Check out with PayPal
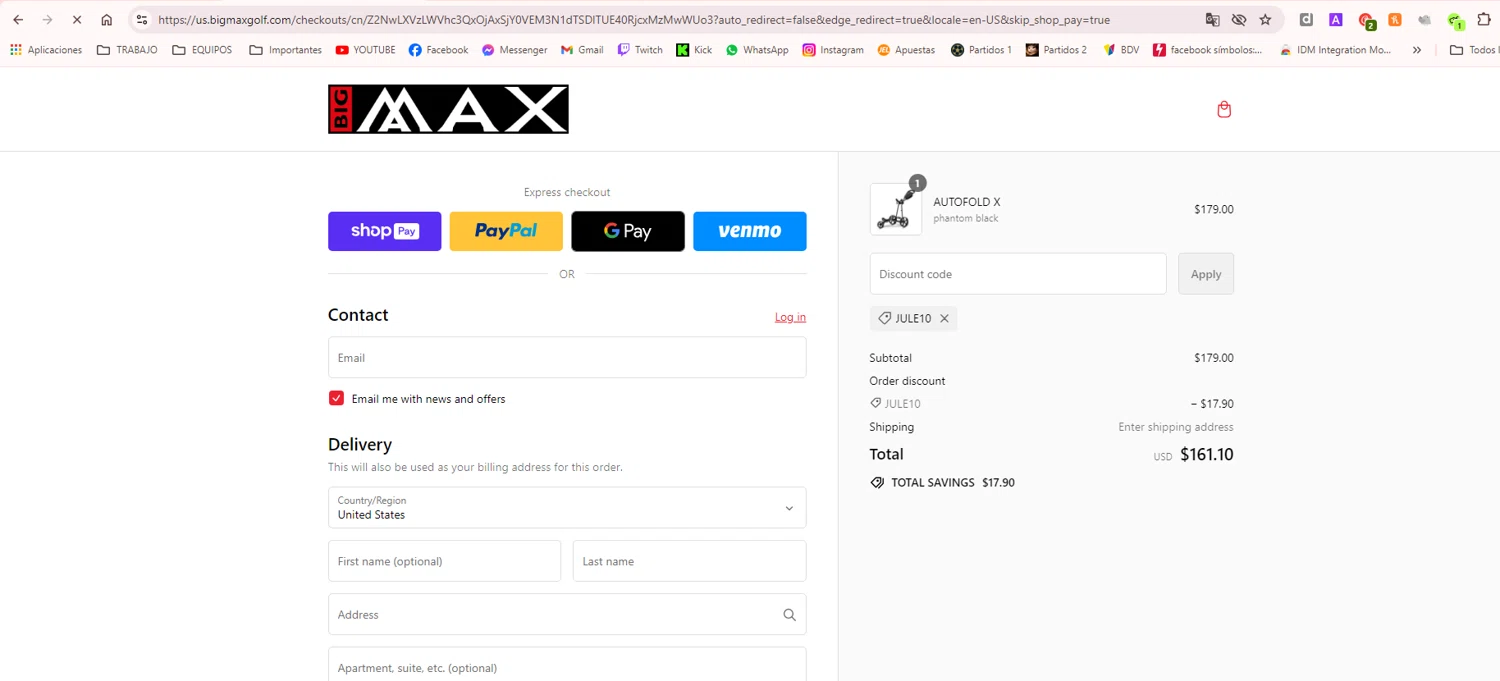Screen dimensions: 1500x681 (x=506, y=231)
